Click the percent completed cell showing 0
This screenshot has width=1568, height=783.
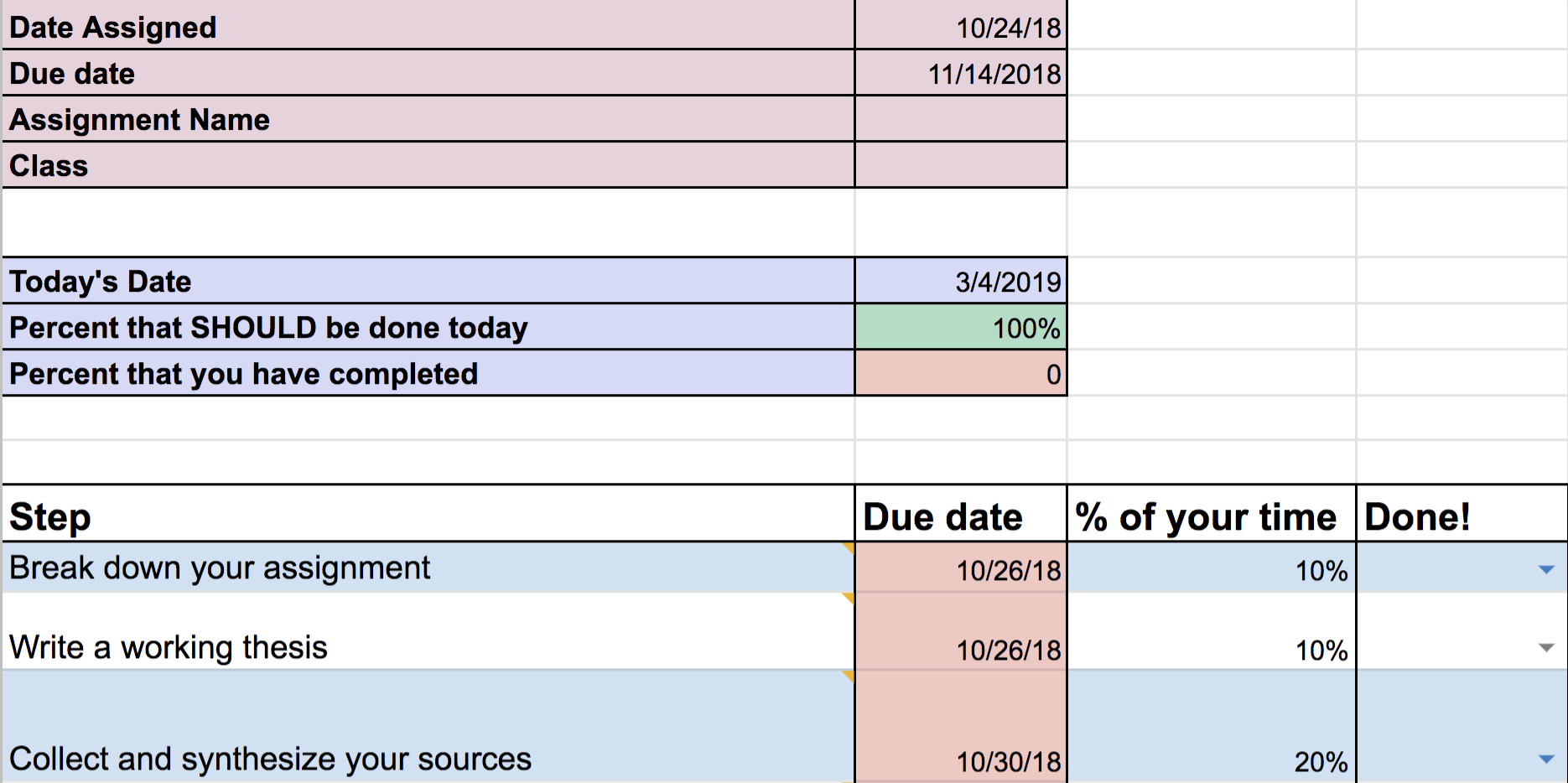[x=960, y=374]
